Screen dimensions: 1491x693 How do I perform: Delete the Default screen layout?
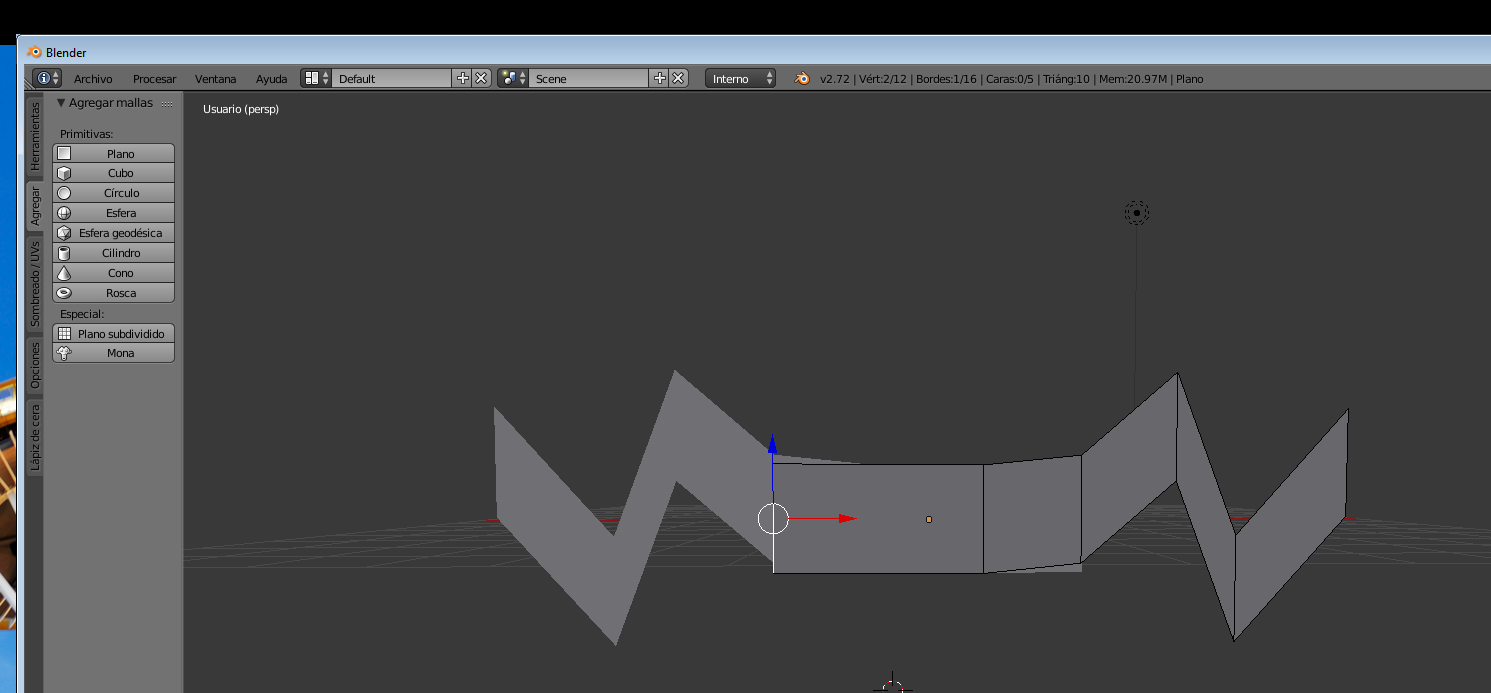point(481,78)
